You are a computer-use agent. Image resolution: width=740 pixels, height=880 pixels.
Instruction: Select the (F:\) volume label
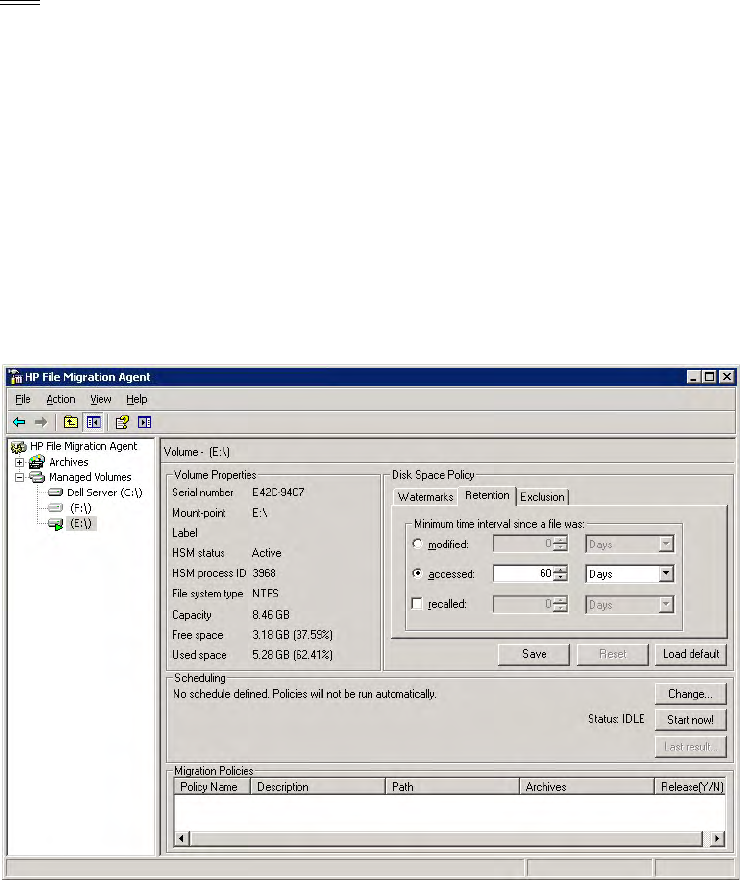click(81, 508)
